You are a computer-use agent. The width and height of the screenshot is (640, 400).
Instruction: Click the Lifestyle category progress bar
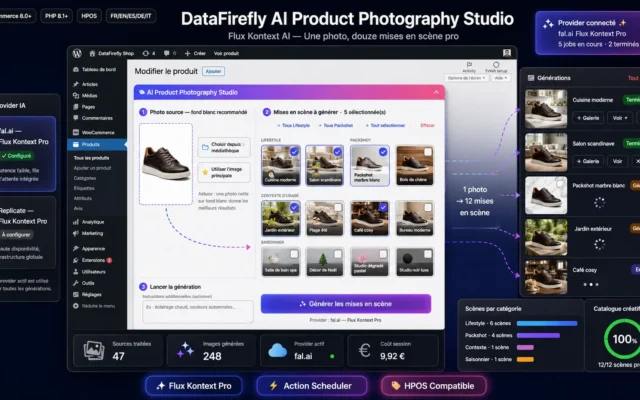tap(547, 323)
